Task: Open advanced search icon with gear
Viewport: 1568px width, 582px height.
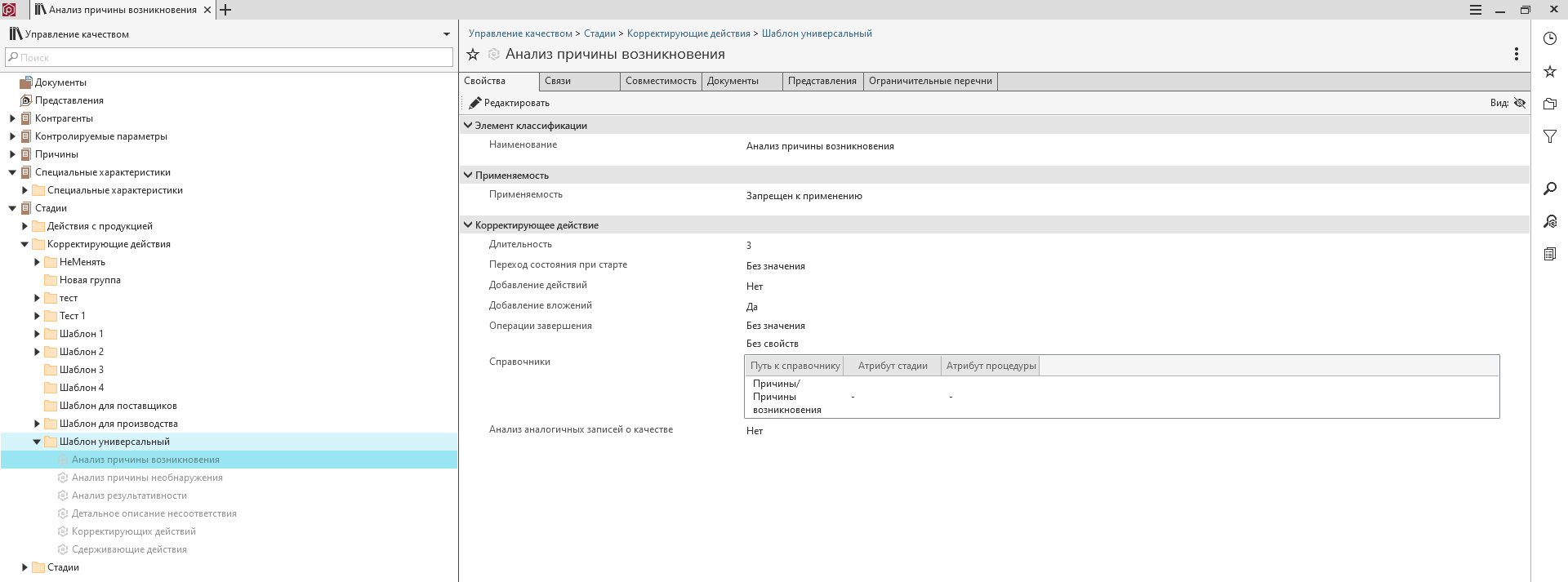Action: [1549, 221]
